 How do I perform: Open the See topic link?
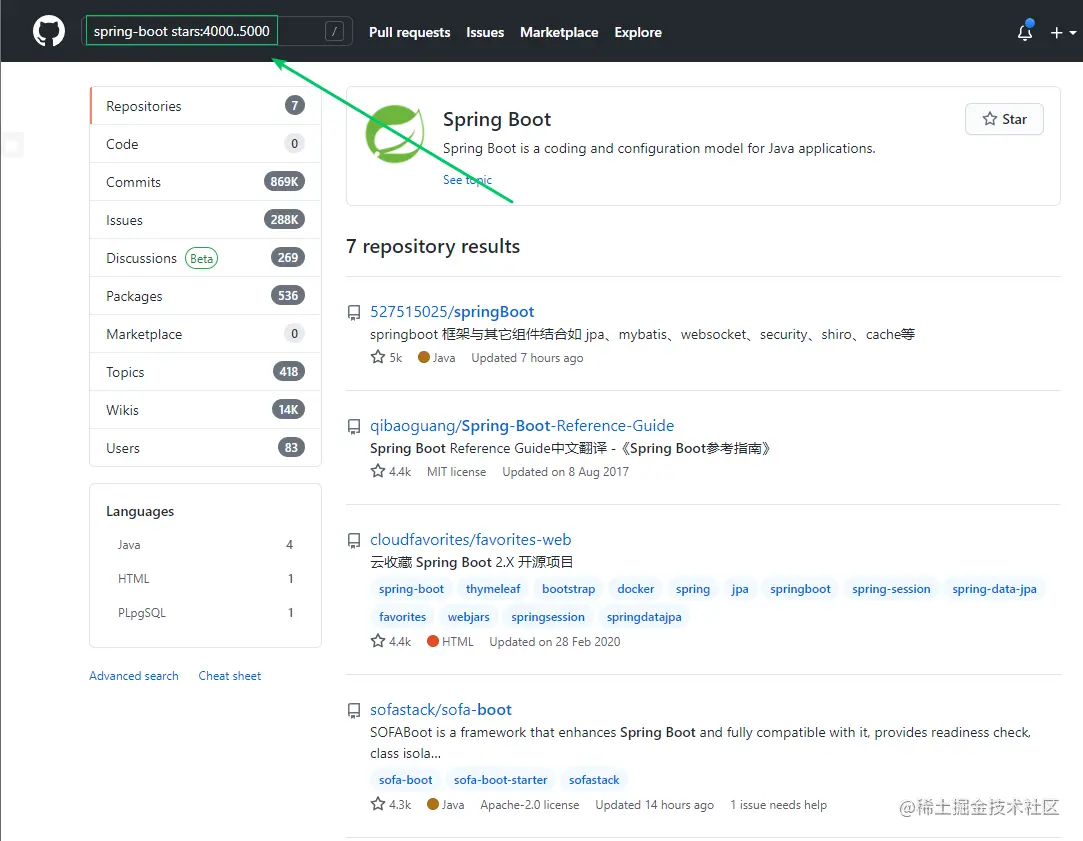coord(467,180)
